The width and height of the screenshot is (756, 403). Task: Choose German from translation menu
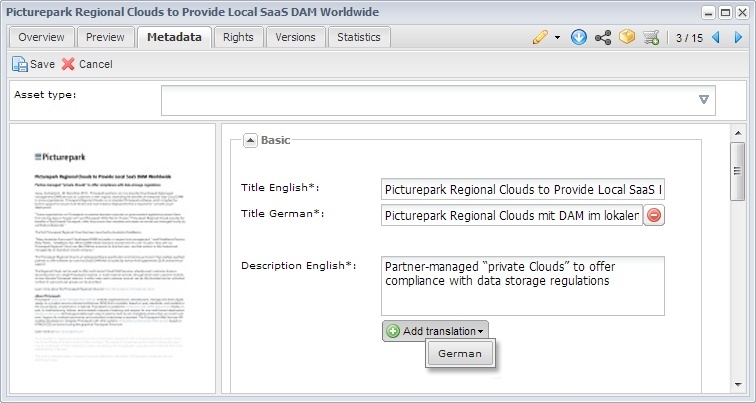click(460, 353)
